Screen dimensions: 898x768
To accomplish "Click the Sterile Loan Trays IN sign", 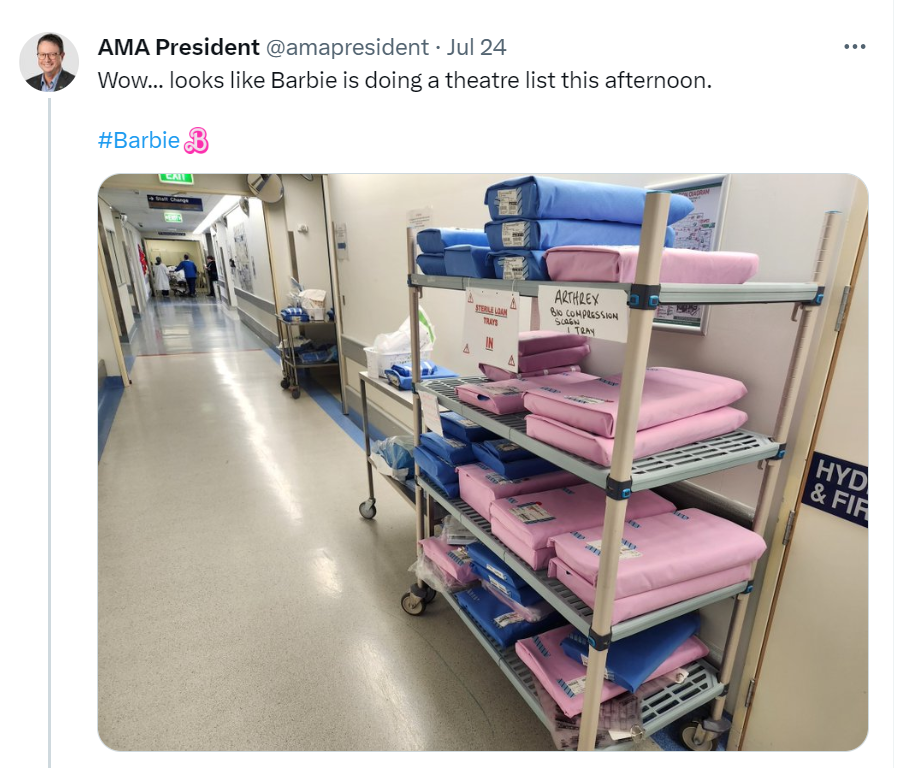I will coord(491,330).
